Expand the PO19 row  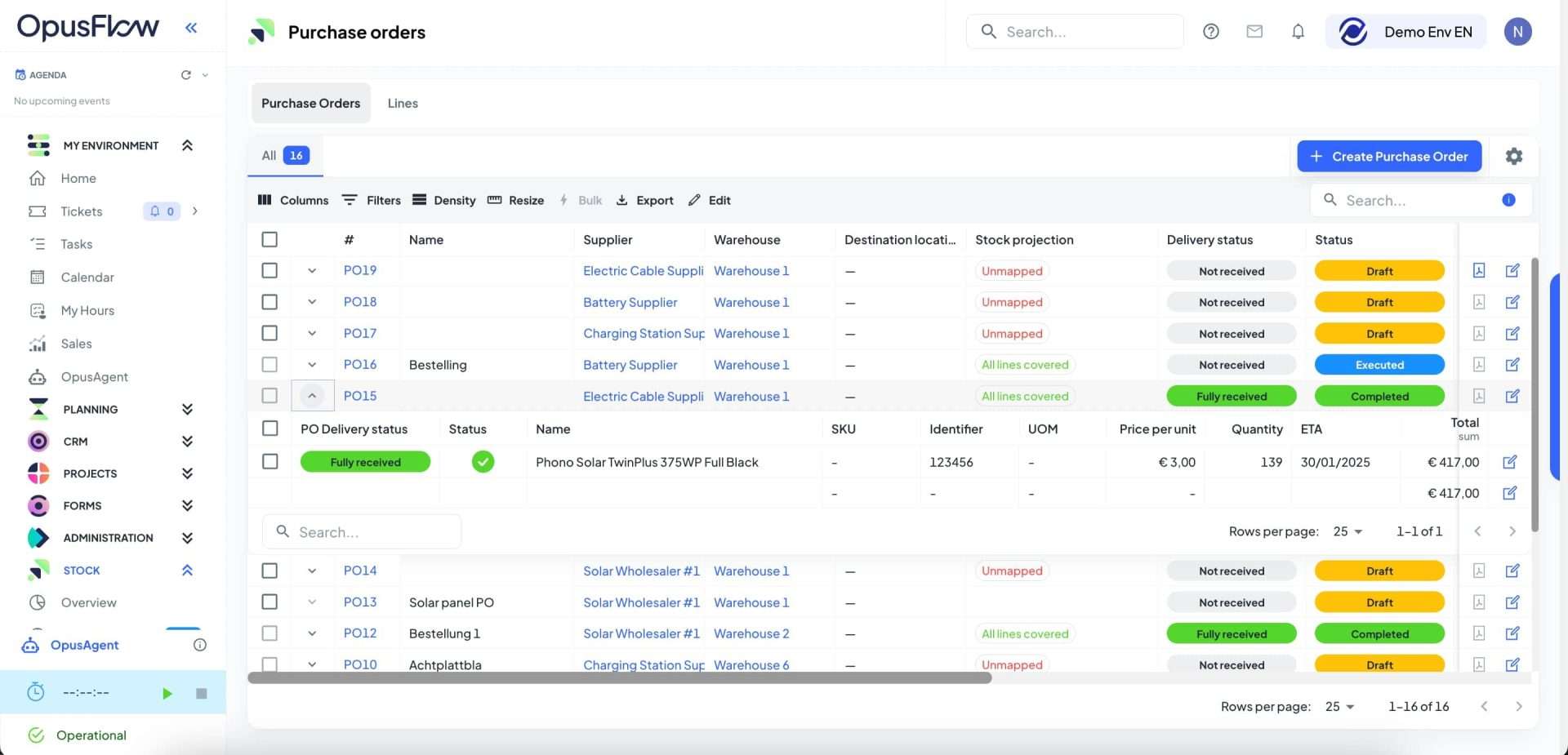[x=312, y=270]
